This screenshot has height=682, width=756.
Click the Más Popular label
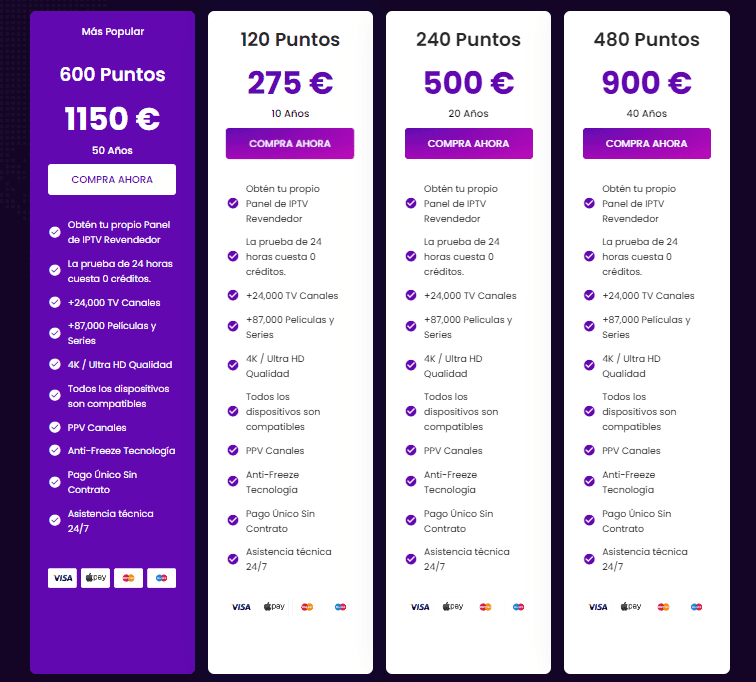pyautogui.click(x=112, y=32)
